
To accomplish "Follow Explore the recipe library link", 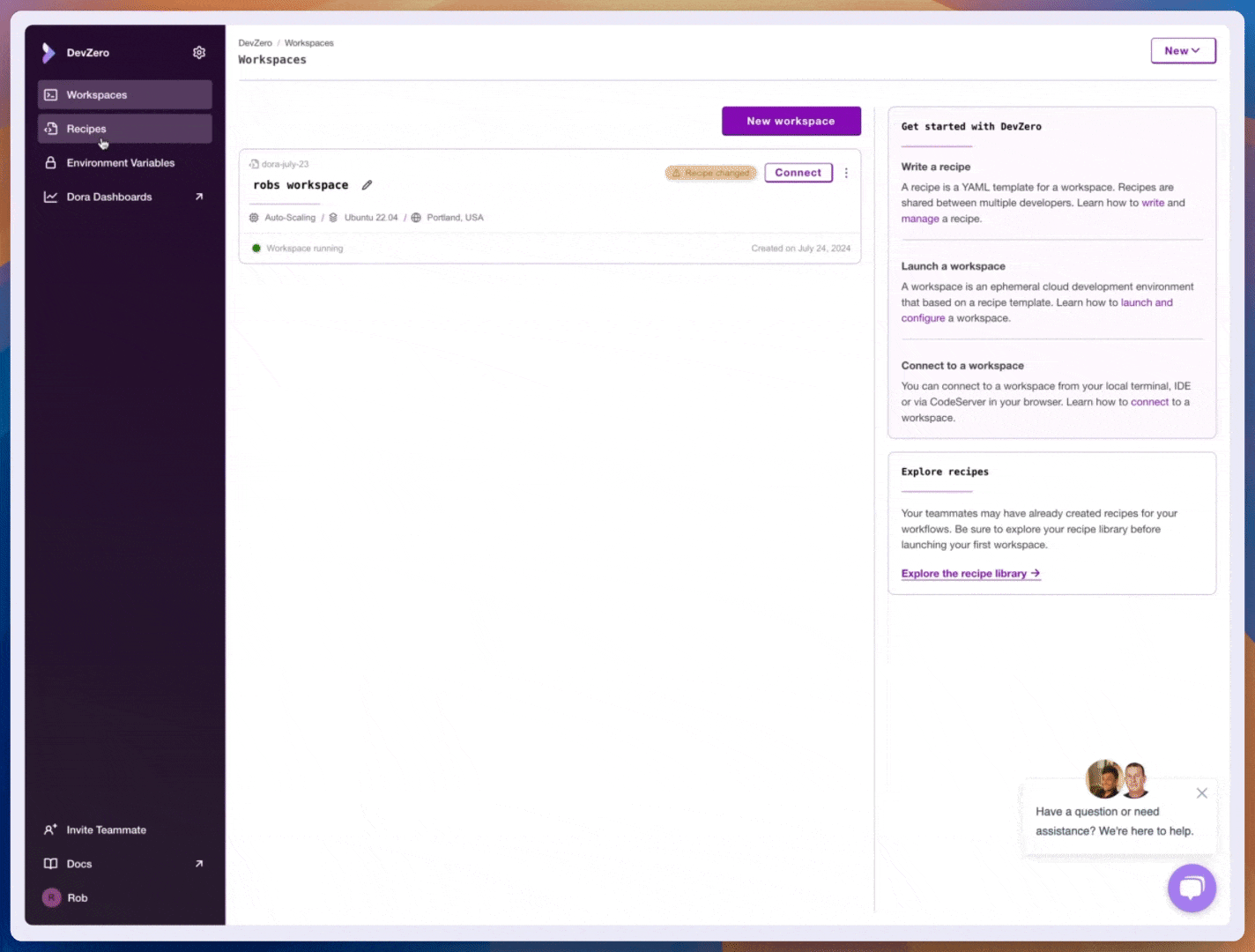I will tap(970, 574).
